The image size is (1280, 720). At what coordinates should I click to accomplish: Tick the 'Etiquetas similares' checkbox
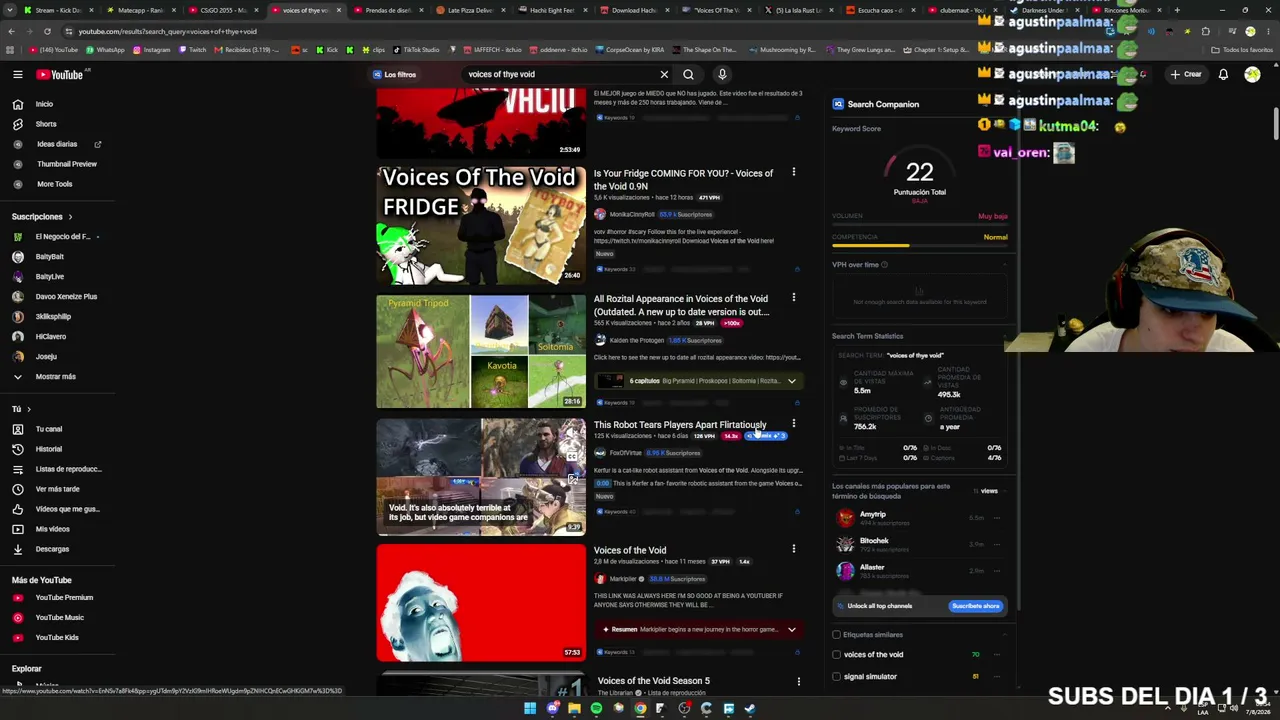click(837, 634)
